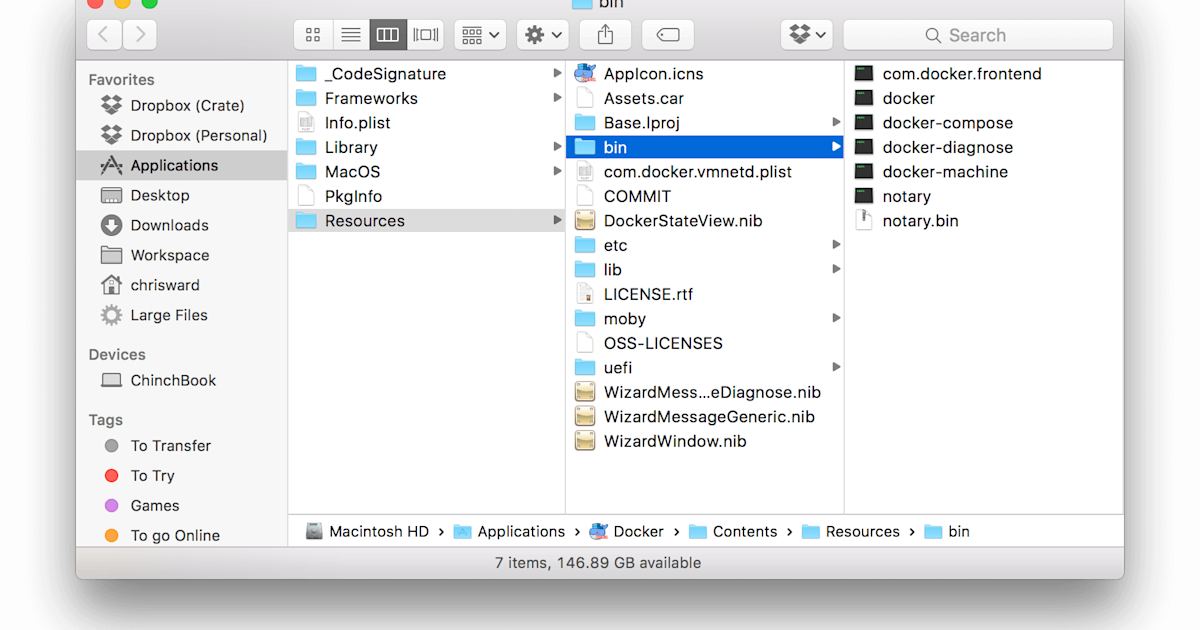Select the COMMIT file

click(x=705, y=196)
